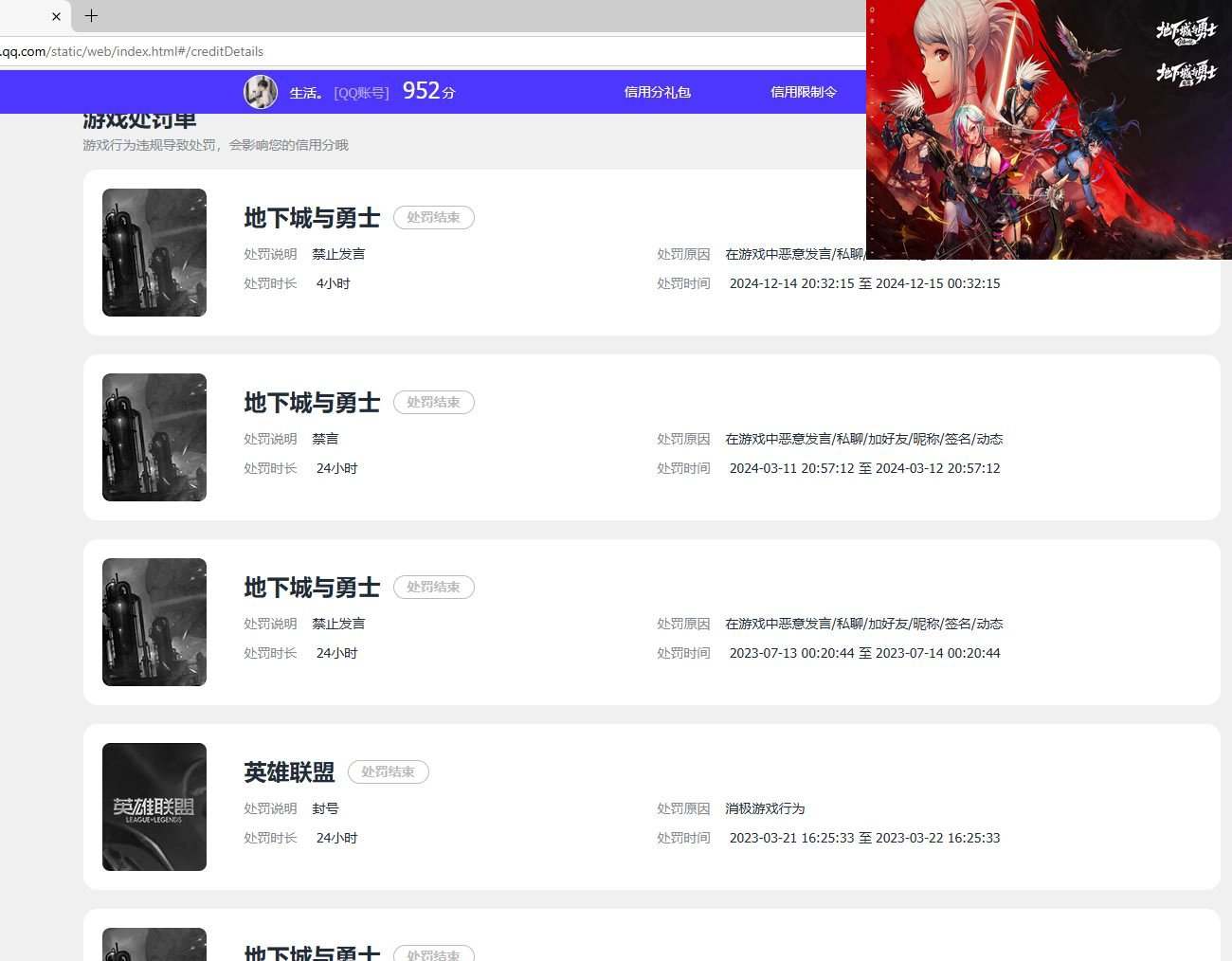Click 处罚结束 badge on the 2023-07-13 card
The width and height of the screenshot is (1232, 961).
click(434, 587)
